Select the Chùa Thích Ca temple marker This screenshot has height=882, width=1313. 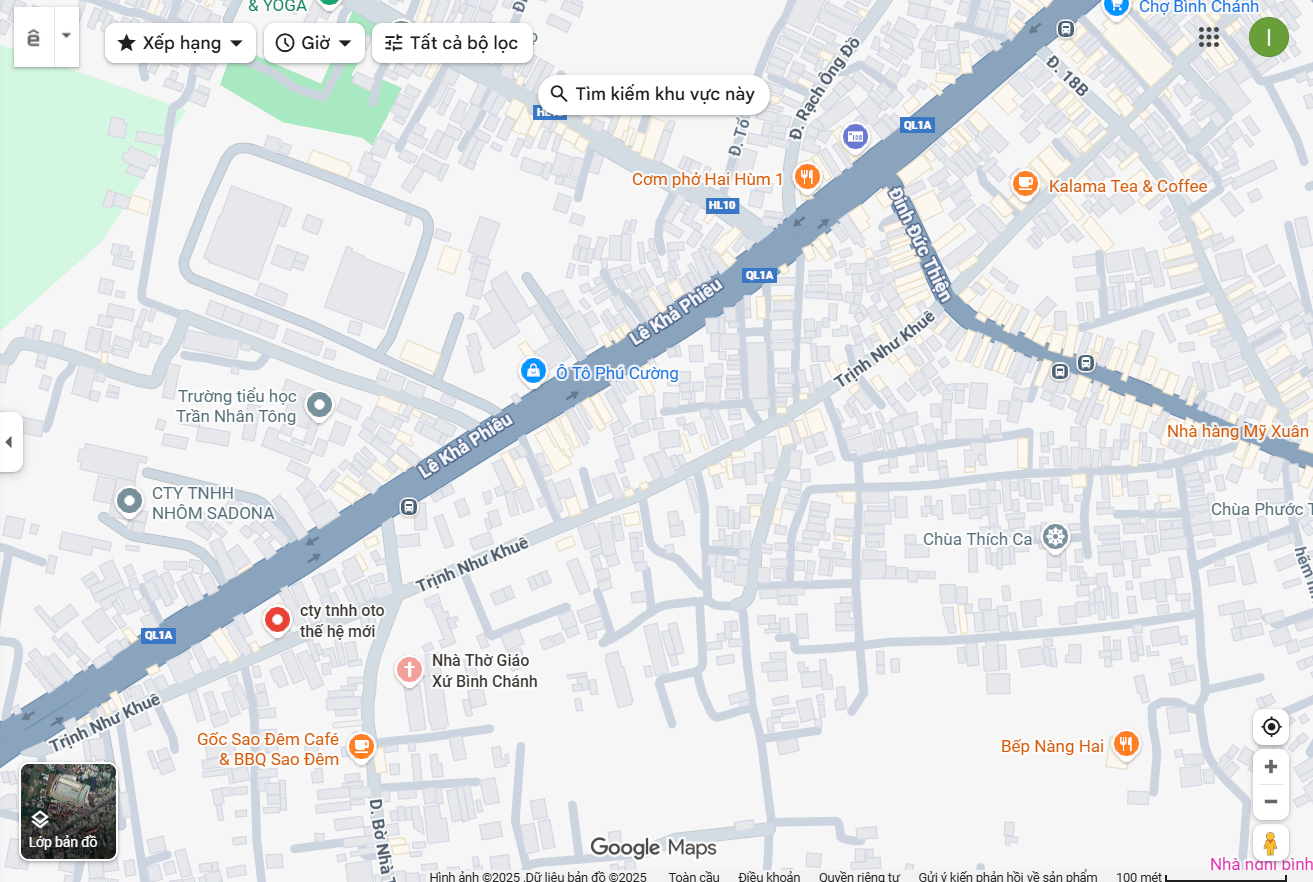1055,538
